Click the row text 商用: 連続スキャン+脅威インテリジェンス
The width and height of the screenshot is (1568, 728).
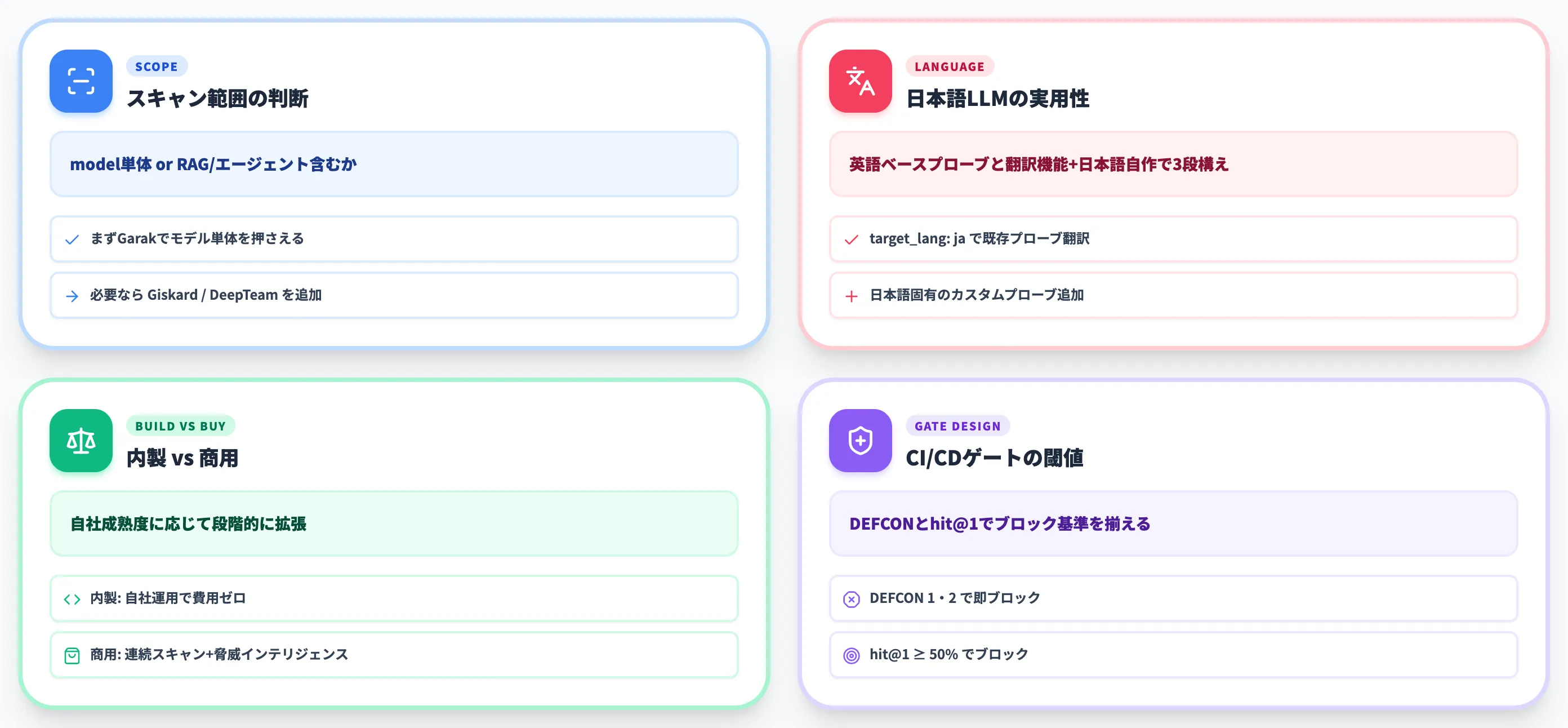point(219,654)
